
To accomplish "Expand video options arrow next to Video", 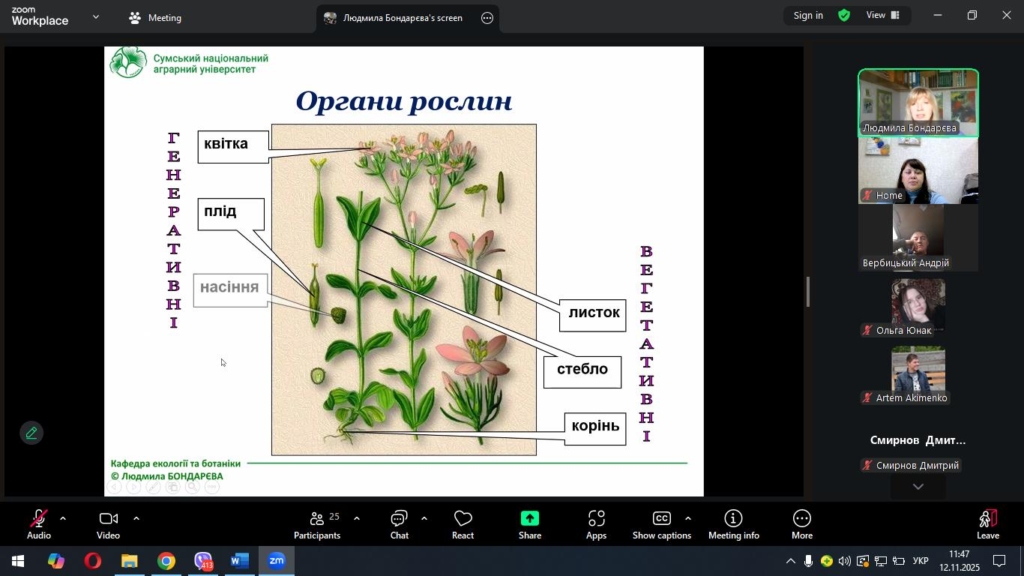I will [136, 519].
